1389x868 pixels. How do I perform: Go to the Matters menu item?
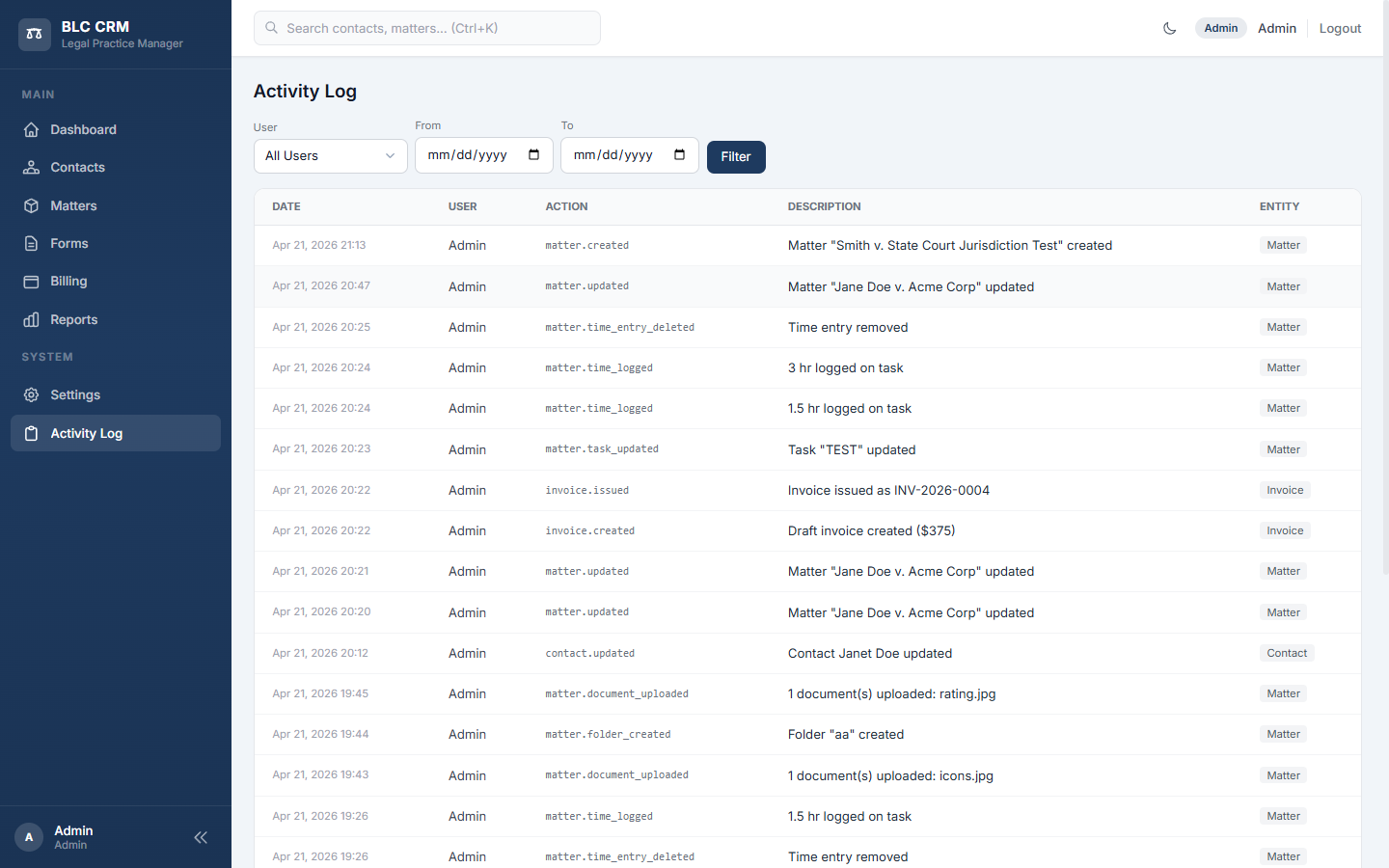pos(116,205)
